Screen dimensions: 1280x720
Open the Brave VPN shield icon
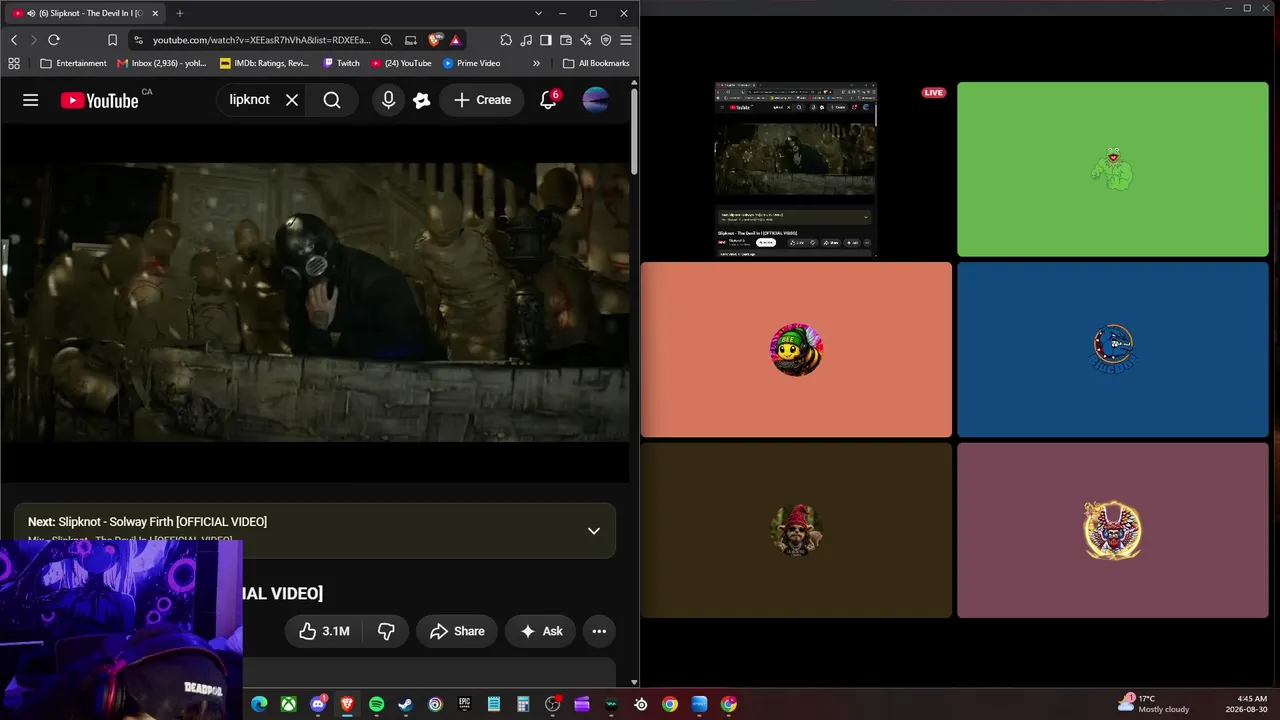coord(605,40)
